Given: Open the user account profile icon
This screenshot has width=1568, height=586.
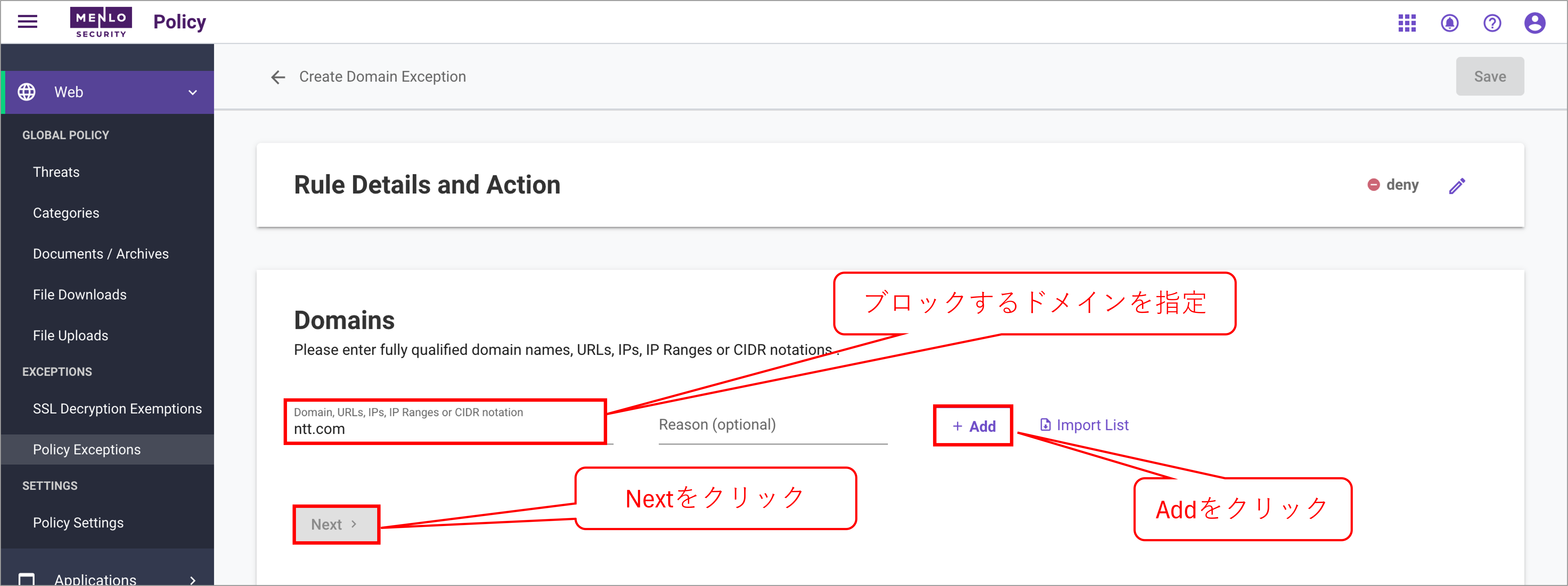Looking at the screenshot, I should pyautogui.click(x=1535, y=23).
